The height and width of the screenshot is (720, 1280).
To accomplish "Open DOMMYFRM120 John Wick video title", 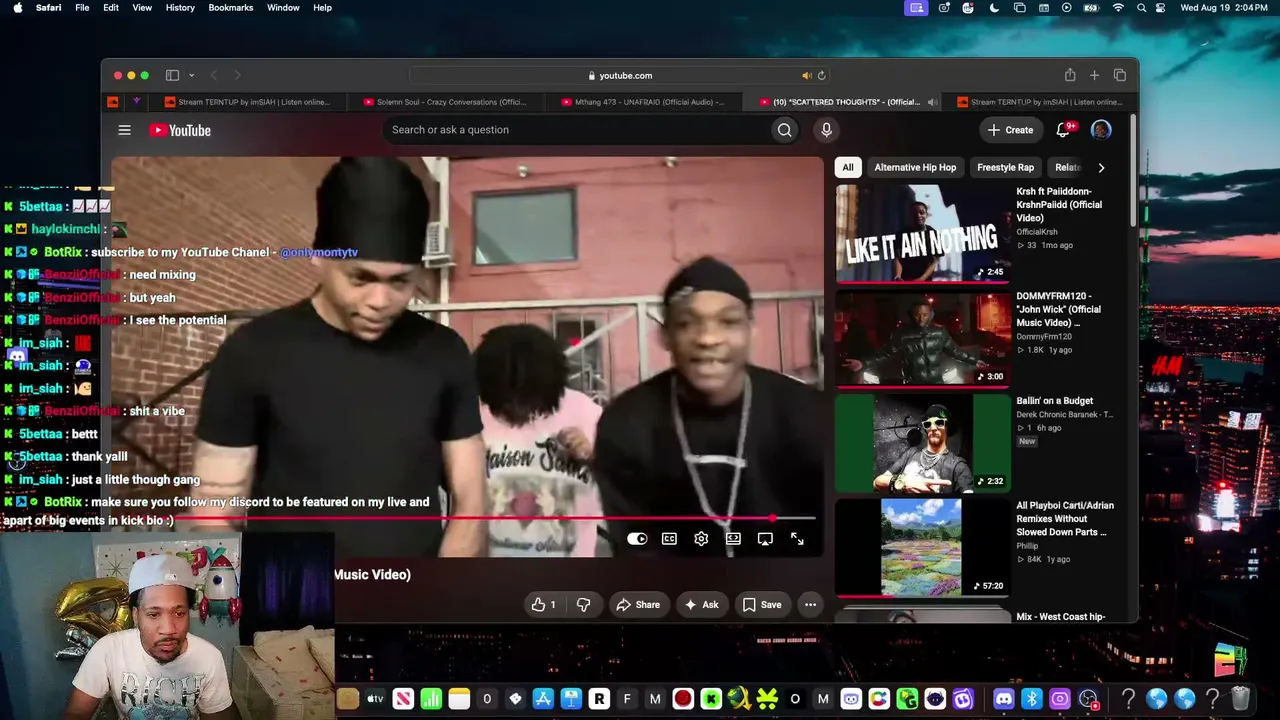I will pos(1059,309).
